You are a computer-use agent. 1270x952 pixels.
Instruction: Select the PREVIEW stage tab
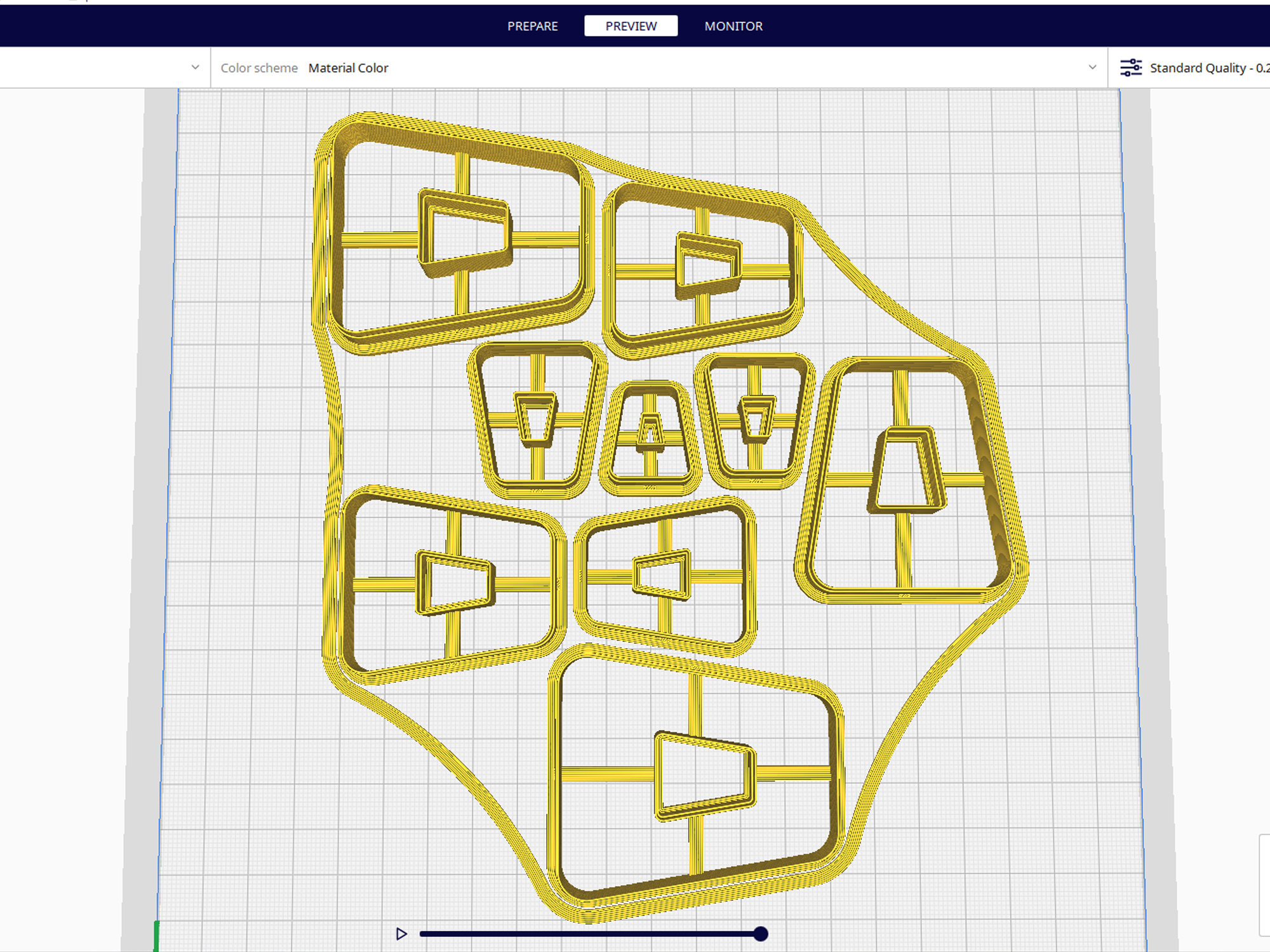631,26
